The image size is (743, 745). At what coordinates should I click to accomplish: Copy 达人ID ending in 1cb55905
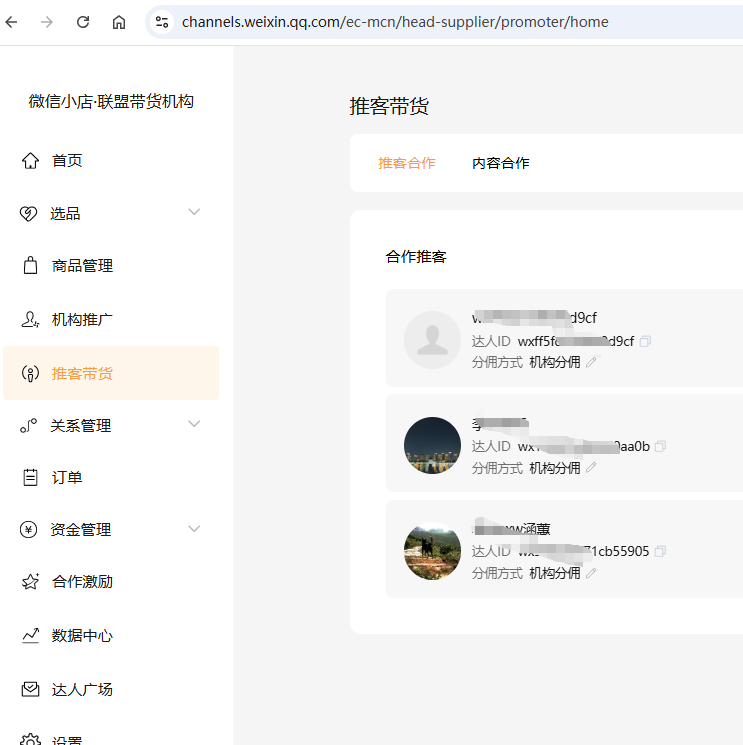coord(660,551)
